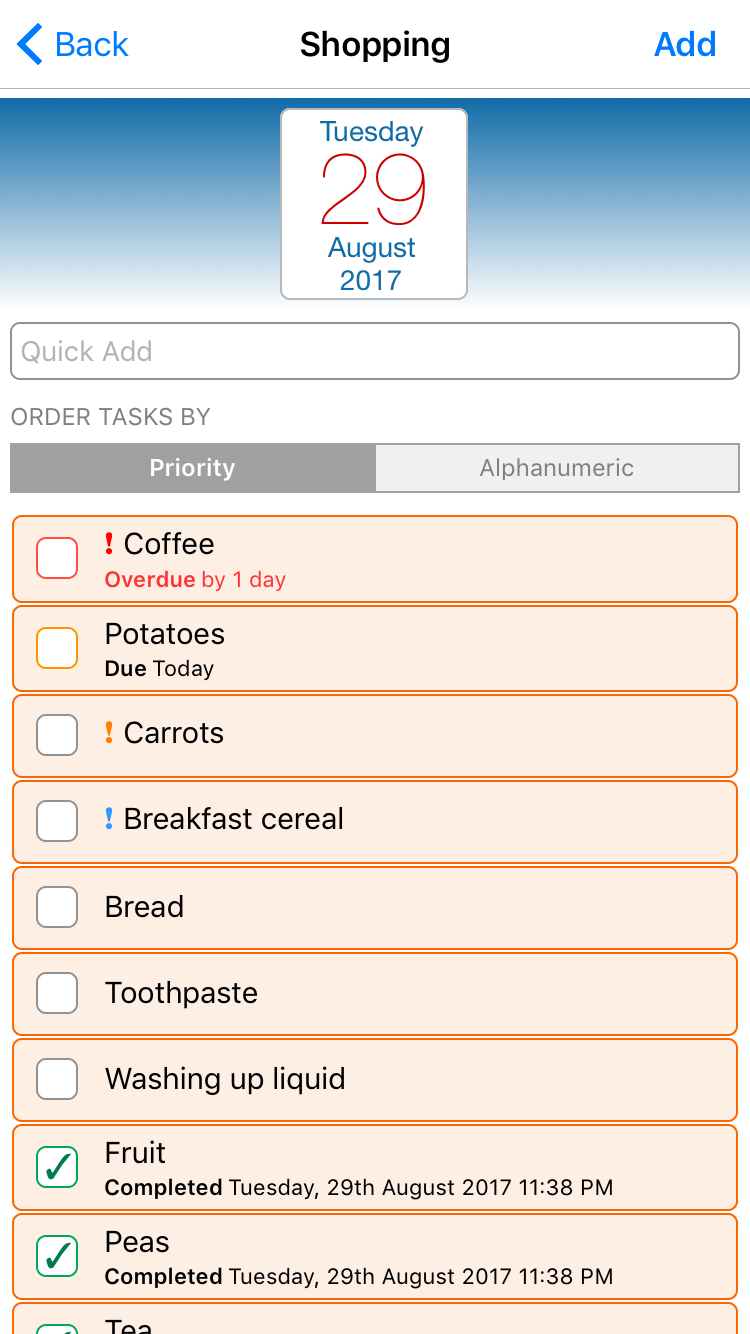The height and width of the screenshot is (1334, 750).
Task: Switch ordering to the Alphanumeric tab
Action: point(557,468)
